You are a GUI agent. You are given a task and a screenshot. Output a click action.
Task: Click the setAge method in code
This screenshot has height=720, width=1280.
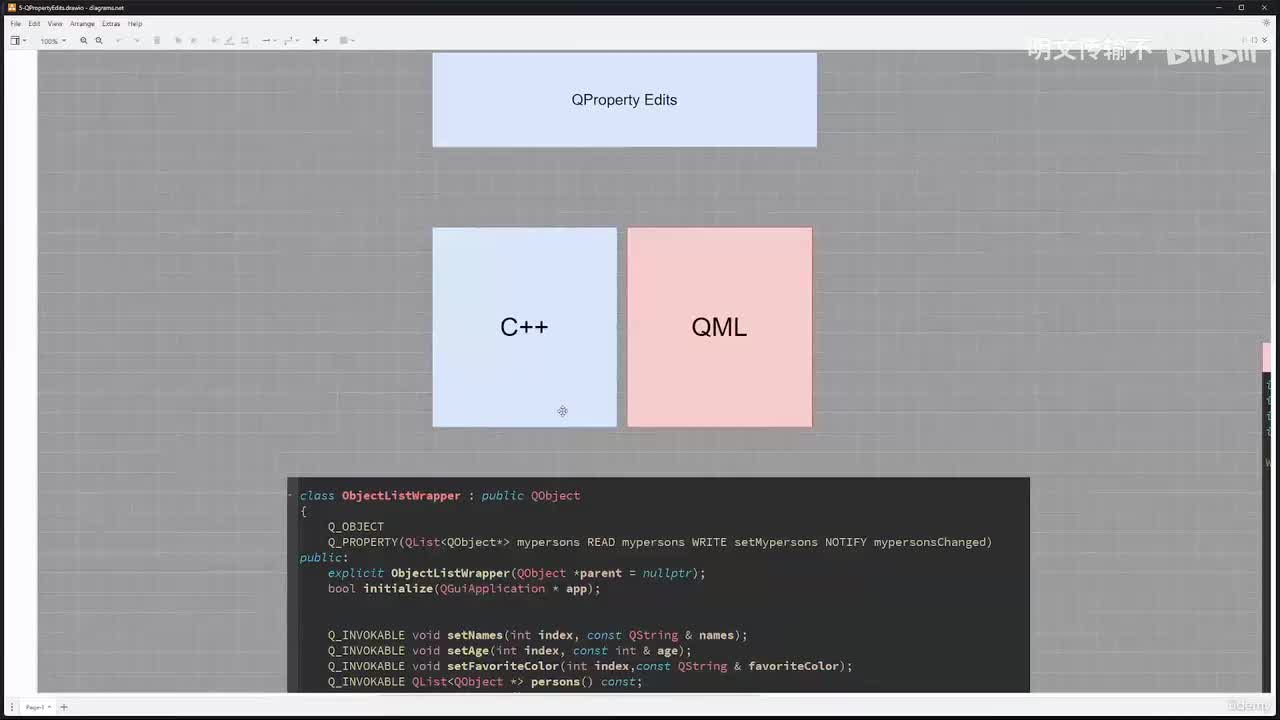pos(468,651)
